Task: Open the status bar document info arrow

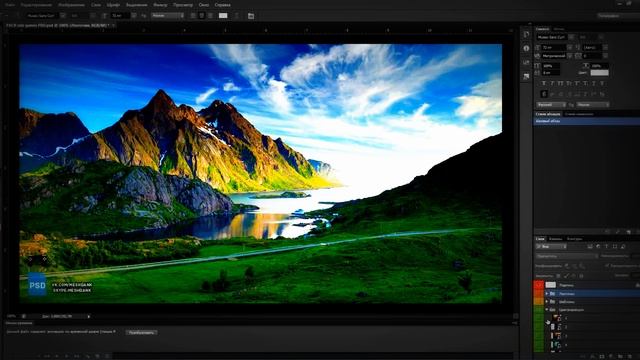Action: (x=89, y=316)
